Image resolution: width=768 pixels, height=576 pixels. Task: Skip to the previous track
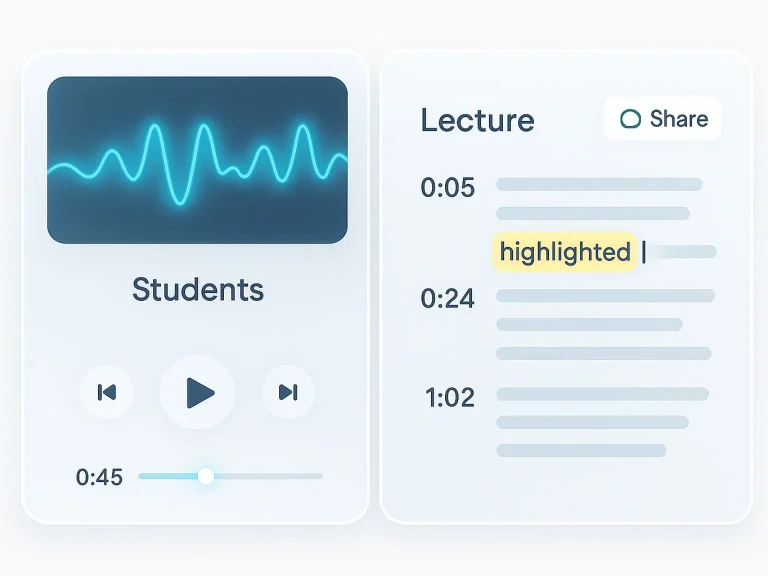(106, 392)
